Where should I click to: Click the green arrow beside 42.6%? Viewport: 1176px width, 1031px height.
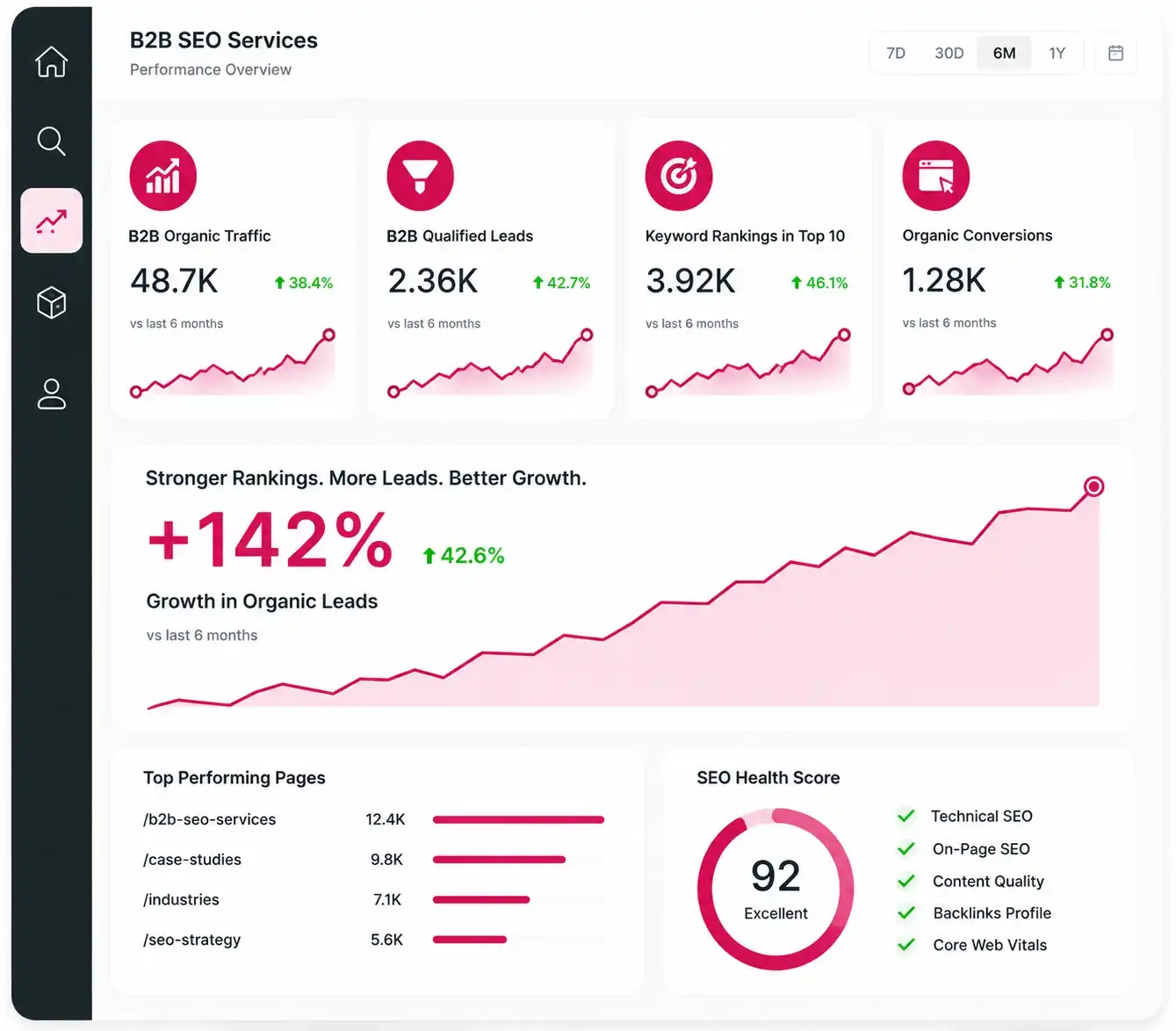coord(429,556)
